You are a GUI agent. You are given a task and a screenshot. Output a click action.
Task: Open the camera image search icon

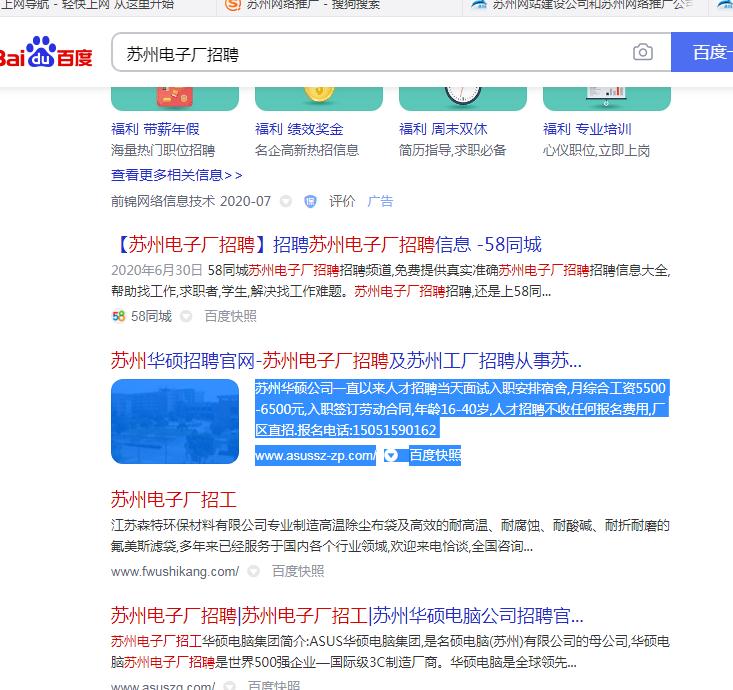pos(643,52)
